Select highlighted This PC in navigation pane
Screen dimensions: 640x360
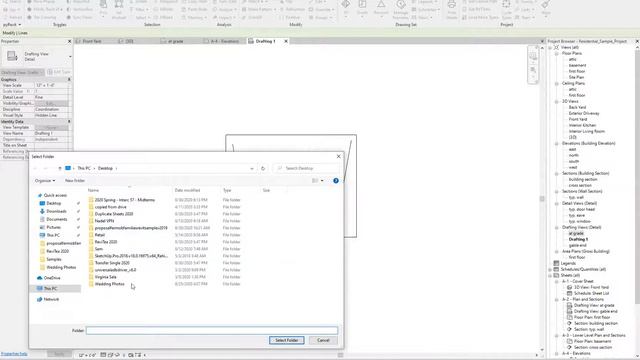tap(50, 289)
